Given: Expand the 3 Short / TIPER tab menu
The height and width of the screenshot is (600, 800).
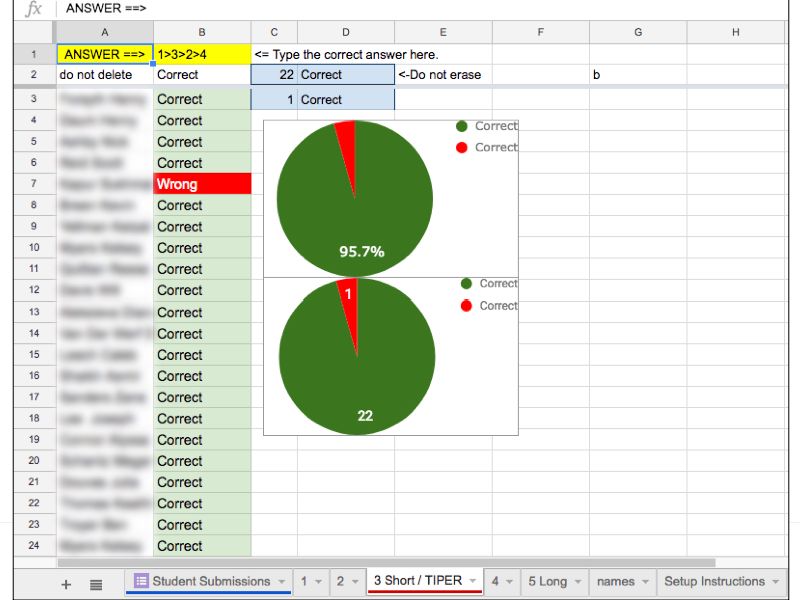Looking at the screenshot, I should (x=474, y=582).
